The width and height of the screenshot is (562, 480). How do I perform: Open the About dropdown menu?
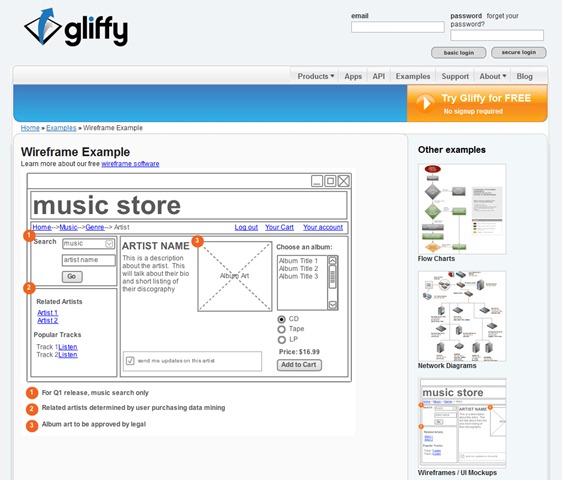493,76
